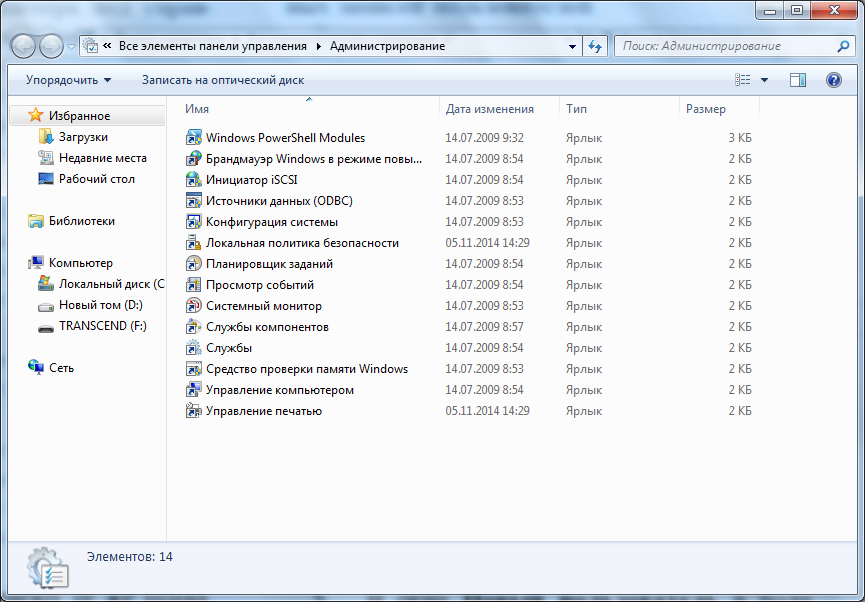Select the Службы компонентов name text
The image size is (865, 602).
[x=267, y=327]
